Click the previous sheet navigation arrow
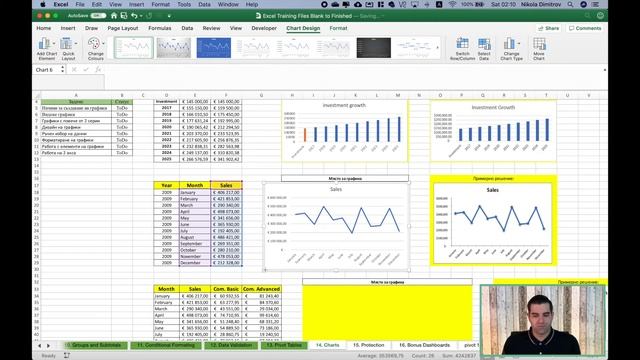Image resolution: width=640 pixels, height=360 pixels. tap(40, 346)
